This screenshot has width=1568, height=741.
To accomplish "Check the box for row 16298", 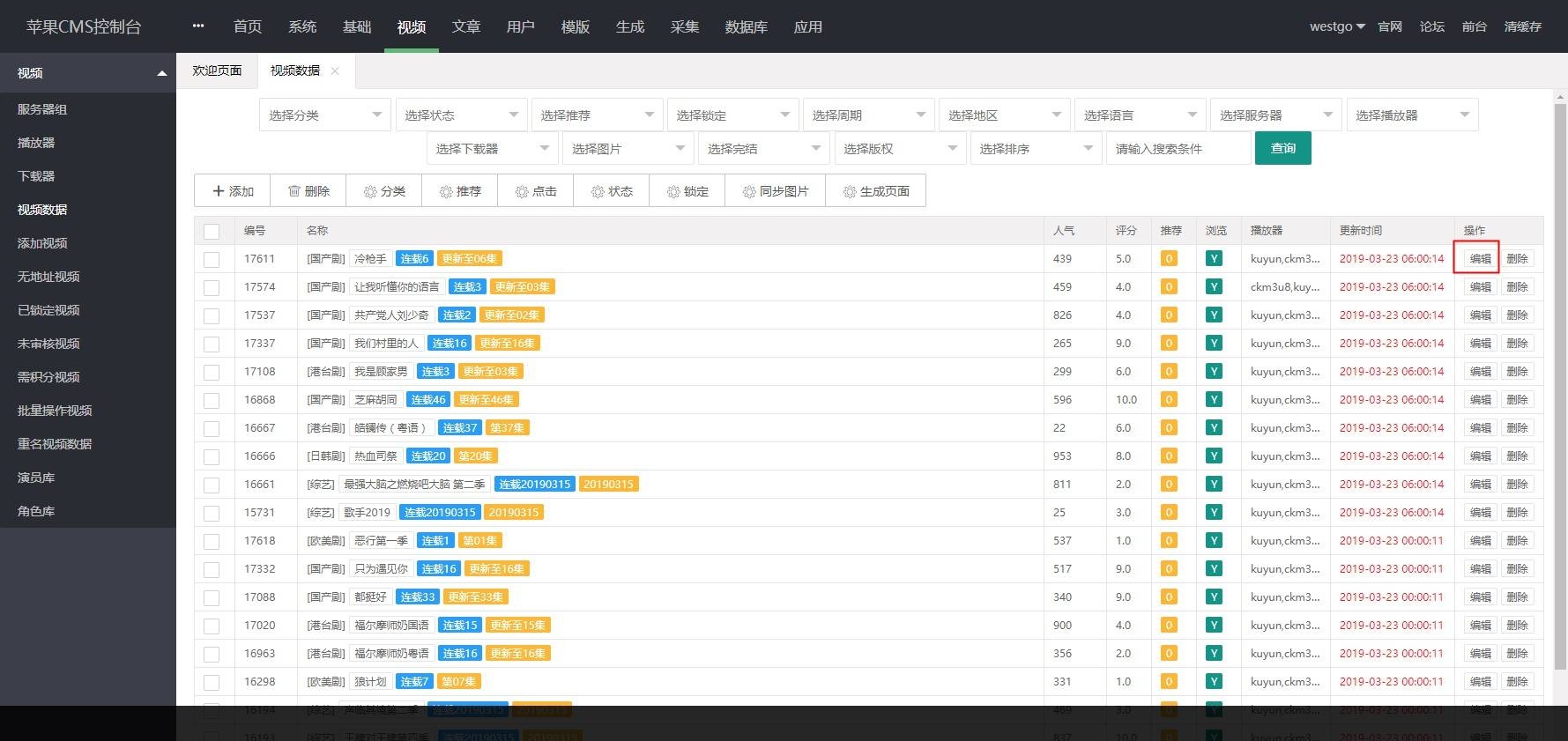I will tap(212, 682).
